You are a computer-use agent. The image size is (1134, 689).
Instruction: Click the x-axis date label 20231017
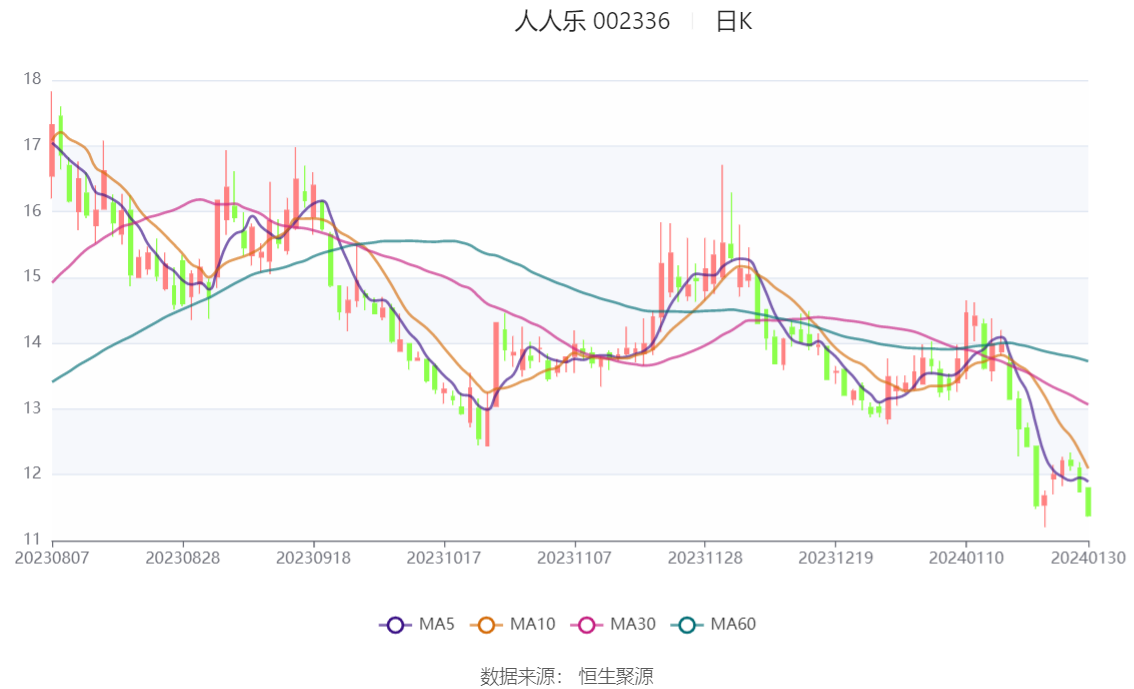coord(444,558)
